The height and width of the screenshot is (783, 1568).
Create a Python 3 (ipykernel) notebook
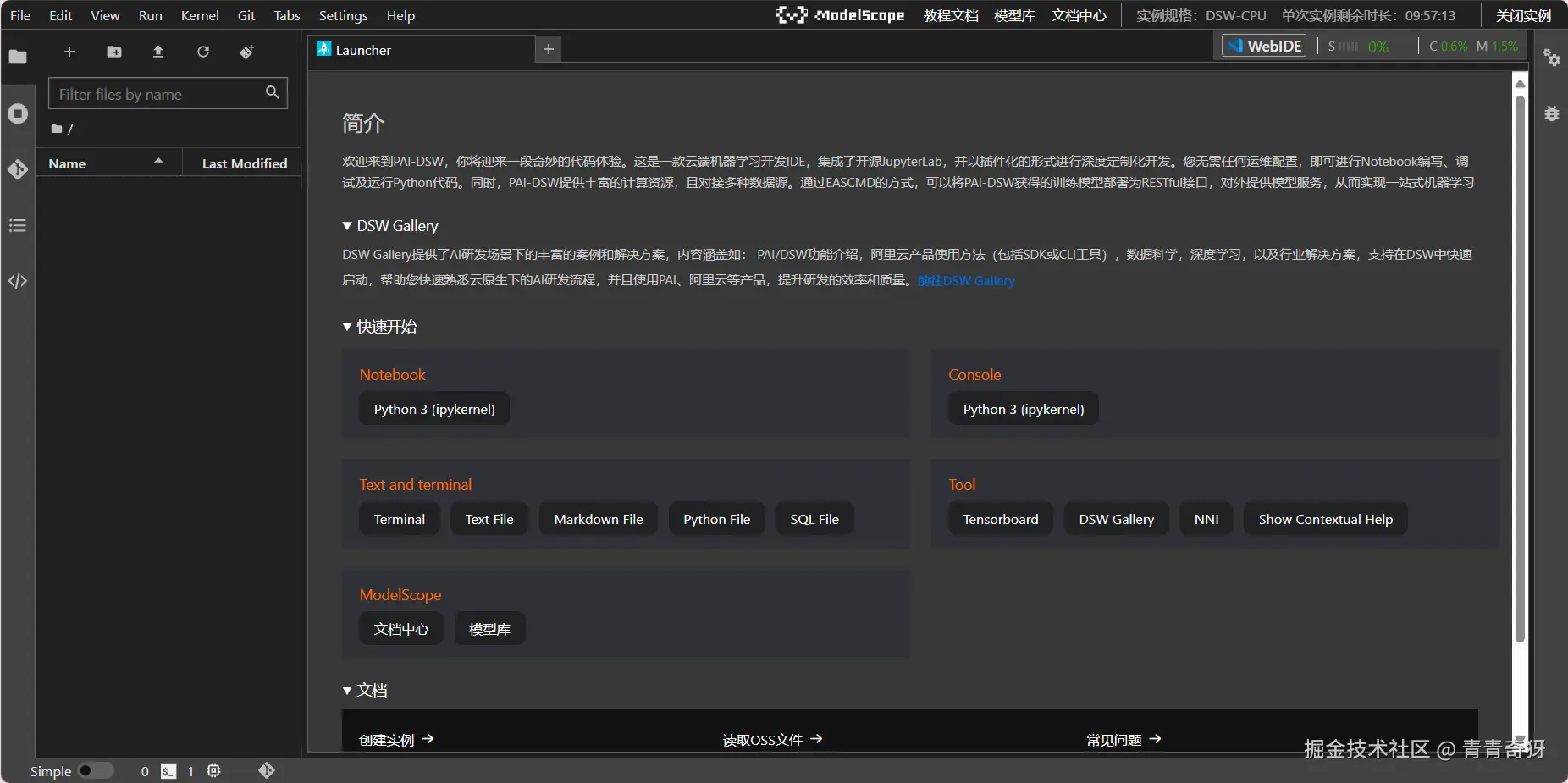click(x=434, y=409)
